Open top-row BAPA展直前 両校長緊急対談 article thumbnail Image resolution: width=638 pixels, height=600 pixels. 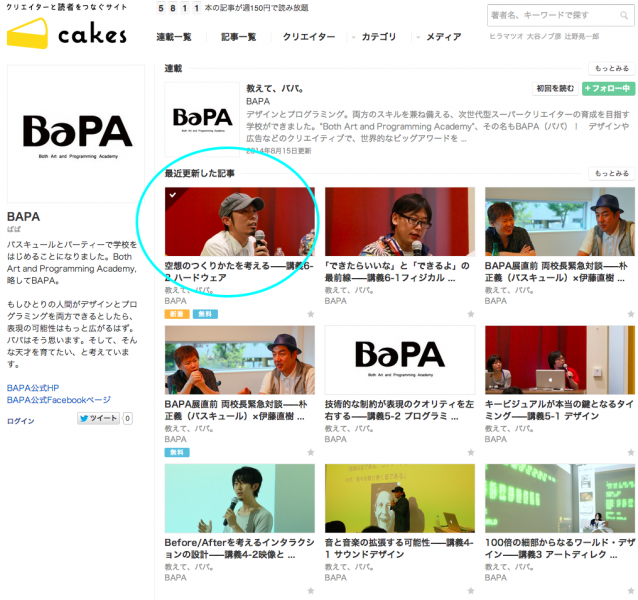coord(560,222)
